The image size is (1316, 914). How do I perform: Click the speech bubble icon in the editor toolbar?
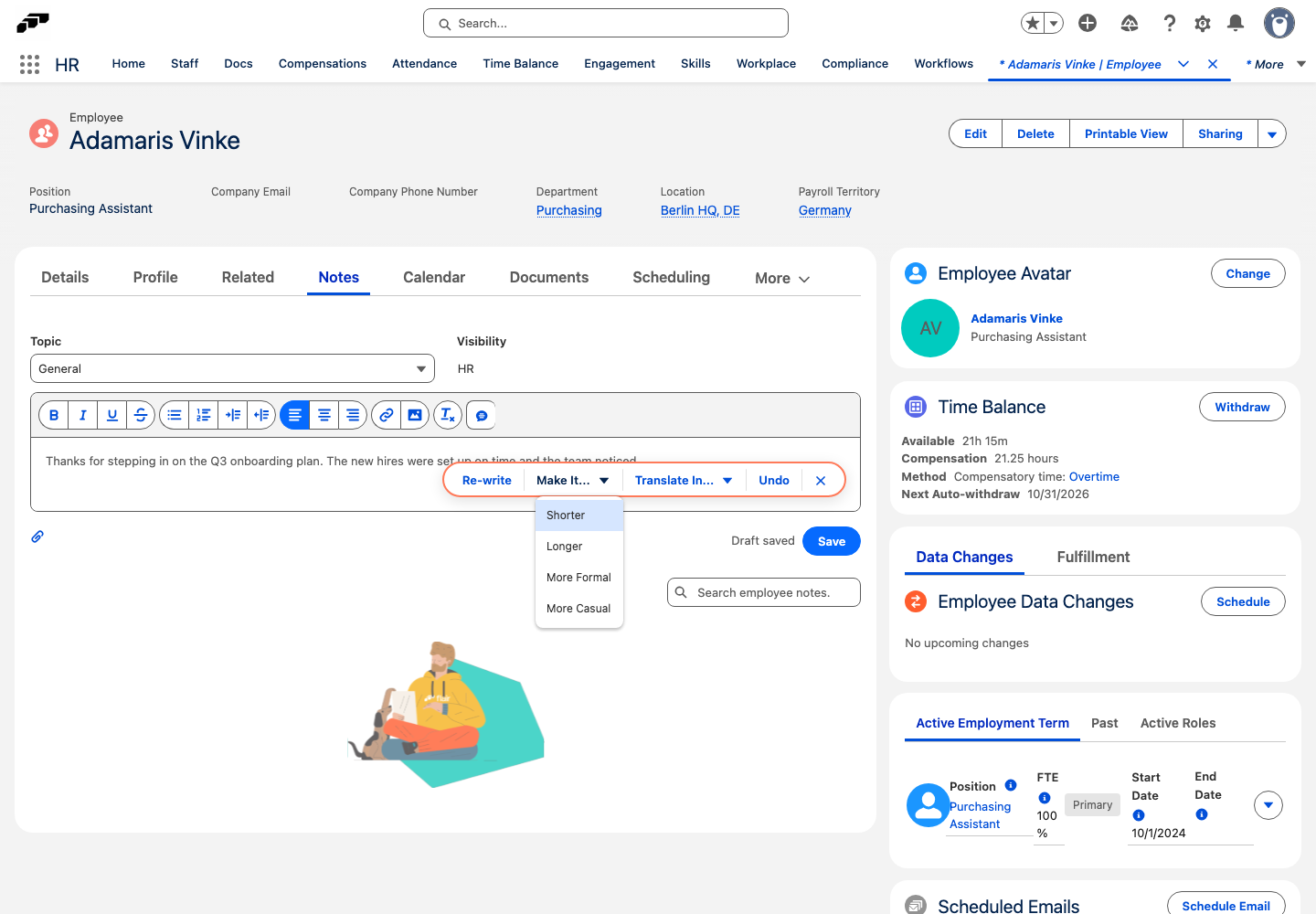(482, 415)
